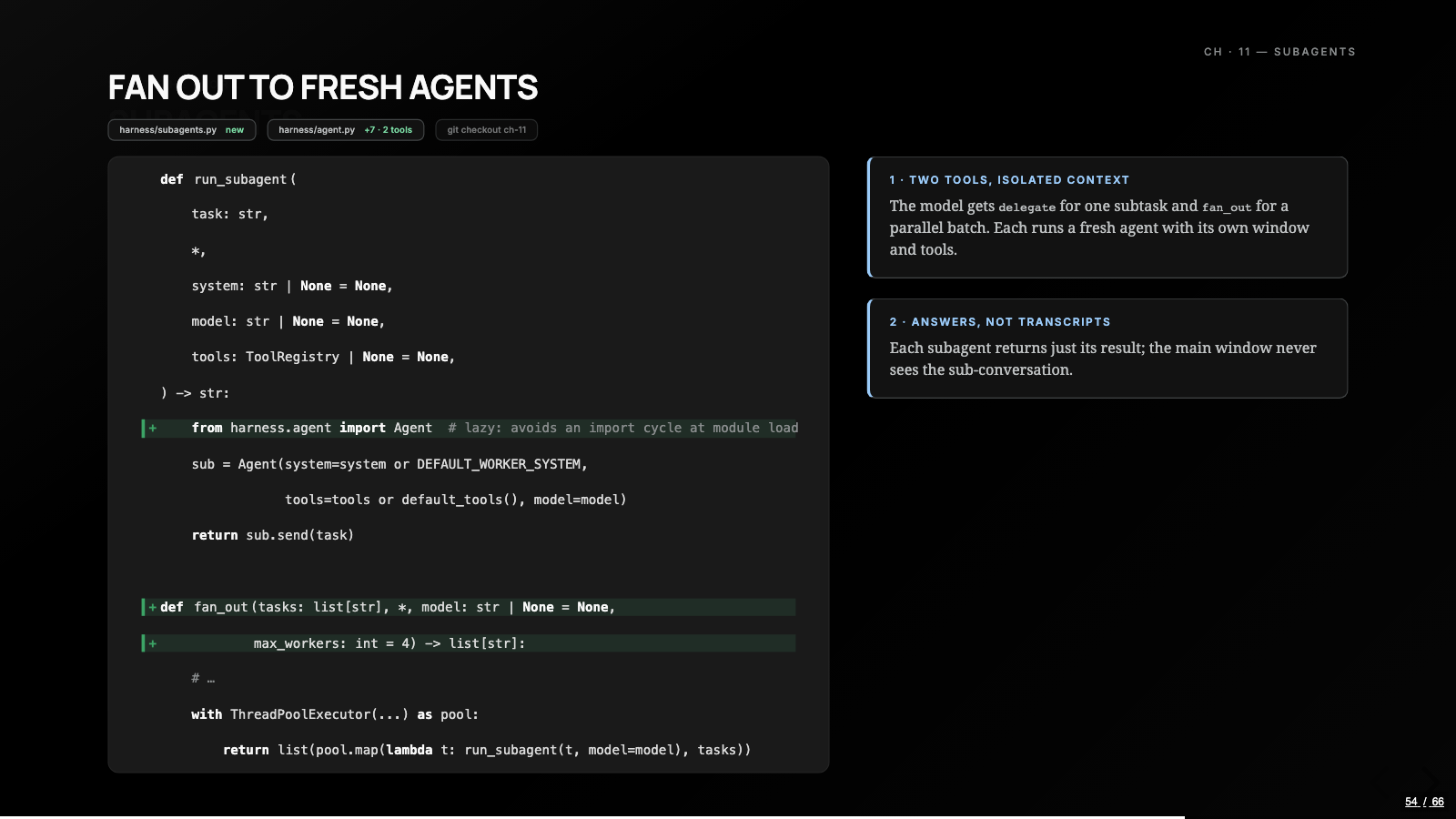Click the 'return sub.send(task)' line
1456x819 pixels.
point(273,535)
